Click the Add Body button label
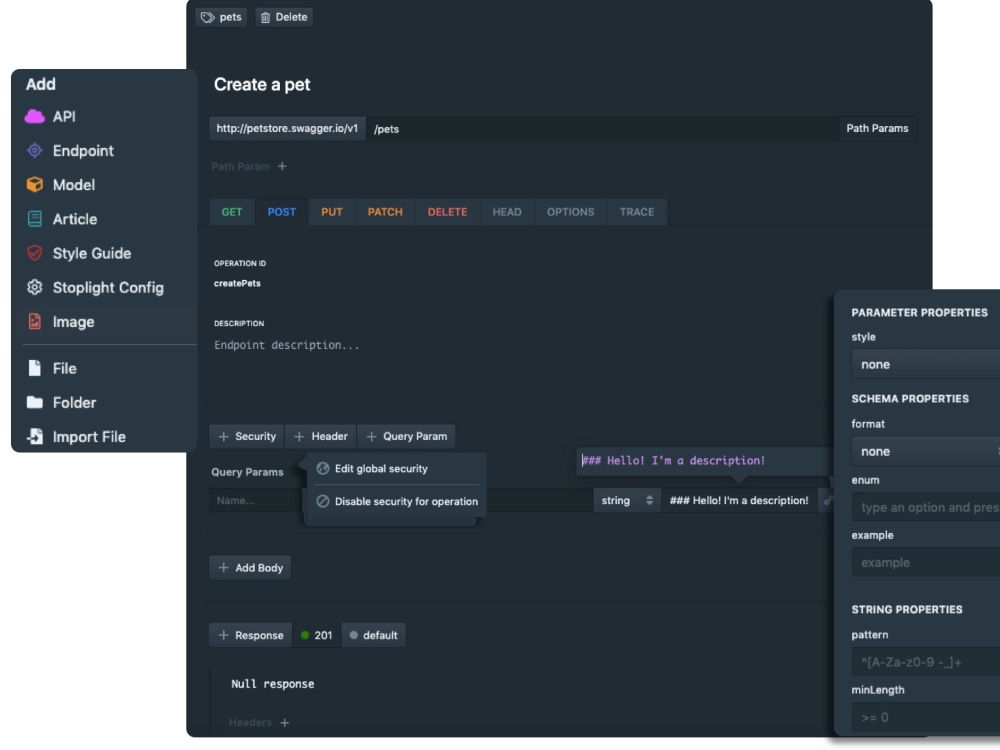The image size is (1000, 750). pyautogui.click(x=259, y=568)
